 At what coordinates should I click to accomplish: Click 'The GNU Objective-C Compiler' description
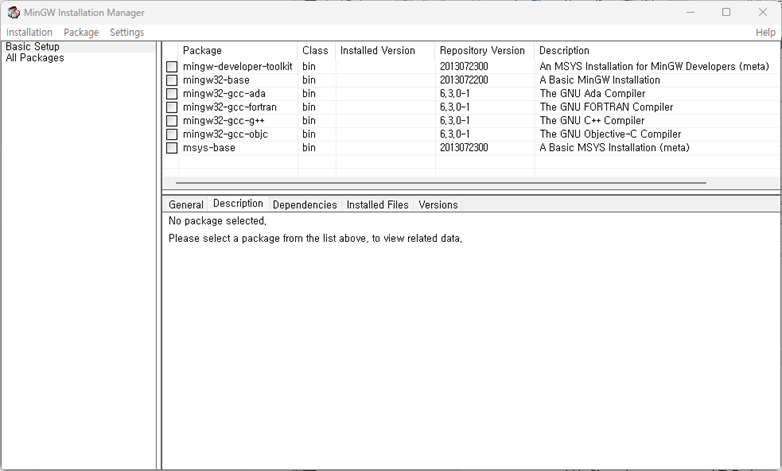click(x=610, y=134)
